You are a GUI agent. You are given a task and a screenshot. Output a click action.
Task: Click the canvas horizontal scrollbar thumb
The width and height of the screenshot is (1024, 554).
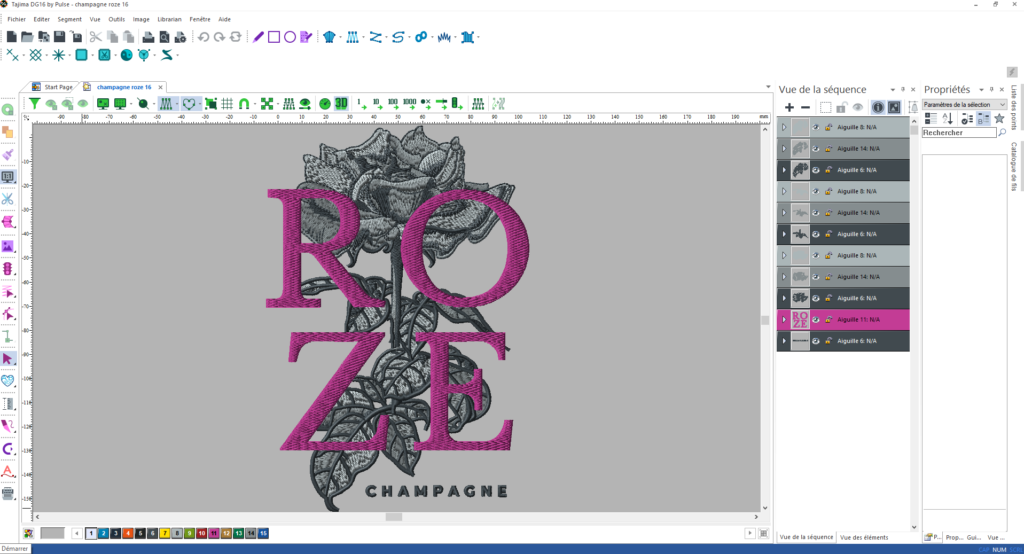click(x=394, y=517)
